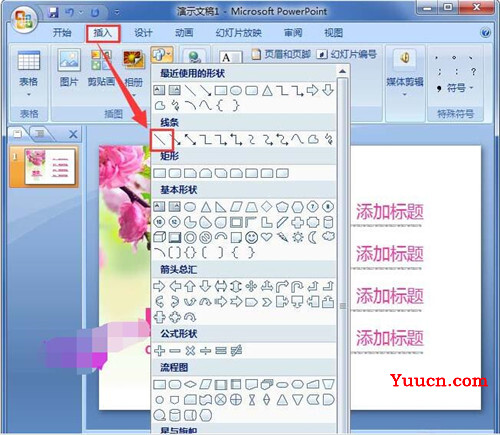
Task: Close the slide thumbnail pane
Action: point(73,134)
